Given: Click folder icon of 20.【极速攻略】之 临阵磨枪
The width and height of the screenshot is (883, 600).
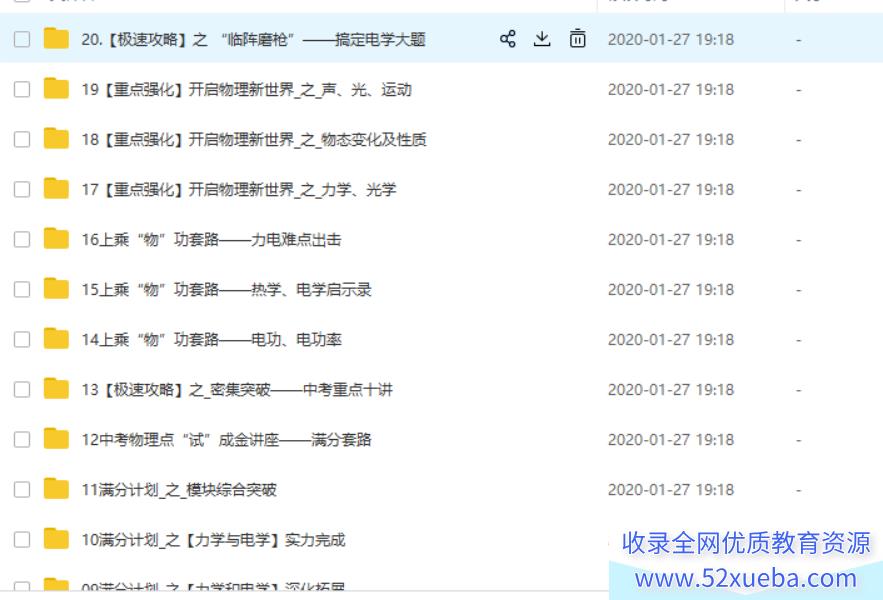Looking at the screenshot, I should tap(56, 39).
